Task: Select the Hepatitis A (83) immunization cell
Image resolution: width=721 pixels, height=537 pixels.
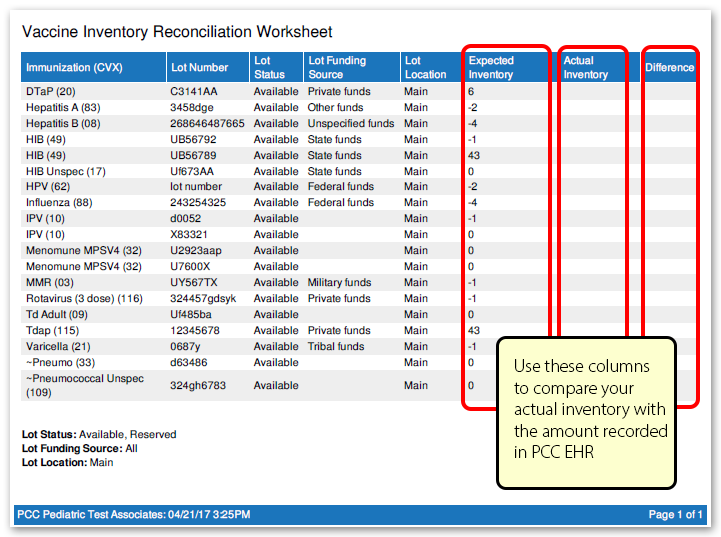Action: pyautogui.click(x=63, y=108)
